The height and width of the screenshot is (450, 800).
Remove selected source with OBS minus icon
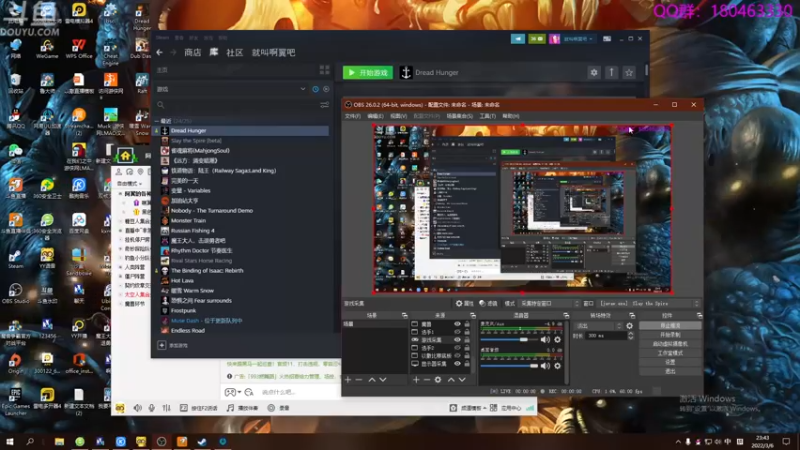pos(427,380)
